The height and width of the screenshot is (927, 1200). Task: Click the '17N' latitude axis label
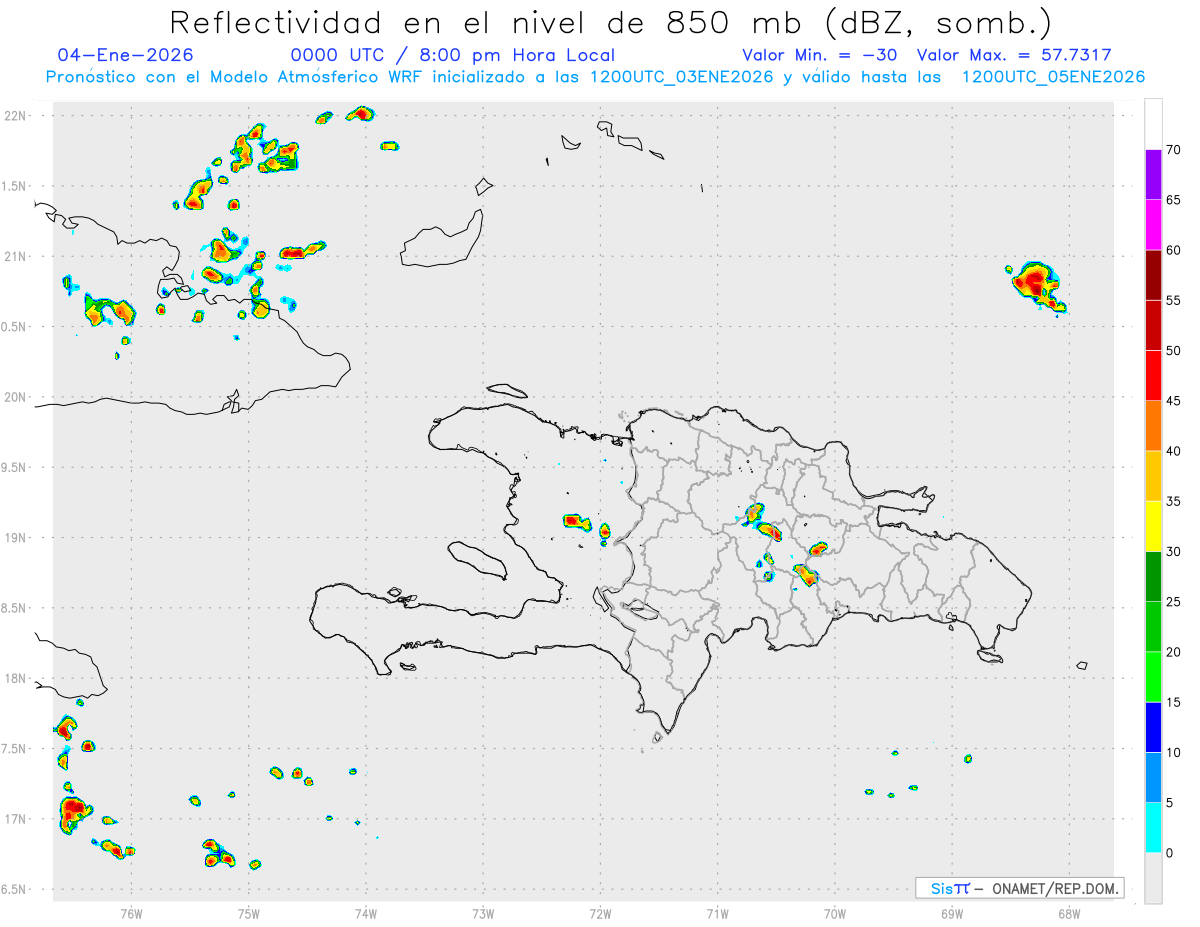point(16,819)
